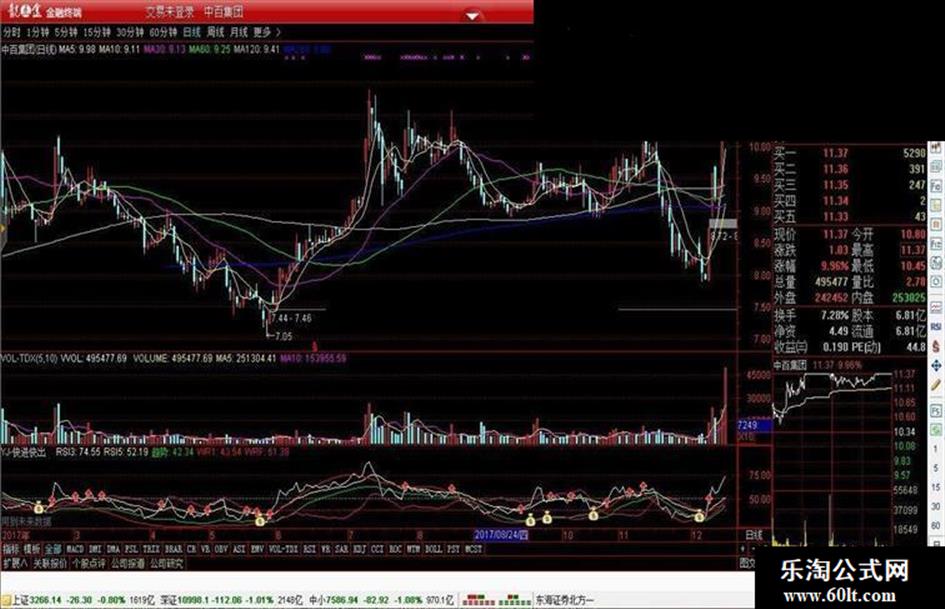Image resolution: width=945 pixels, height=609 pixels.
Task: Click the chart line icon in right sidebar
Action: coord(936,308)
